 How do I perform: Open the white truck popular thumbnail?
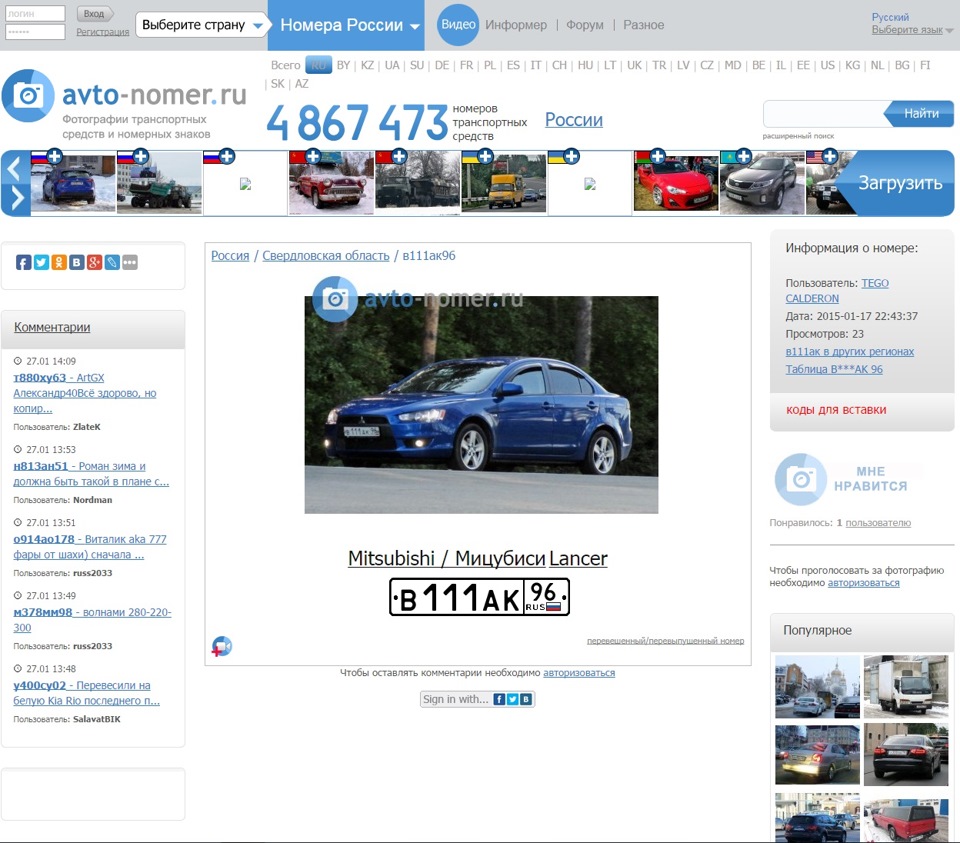coord(906,686)
